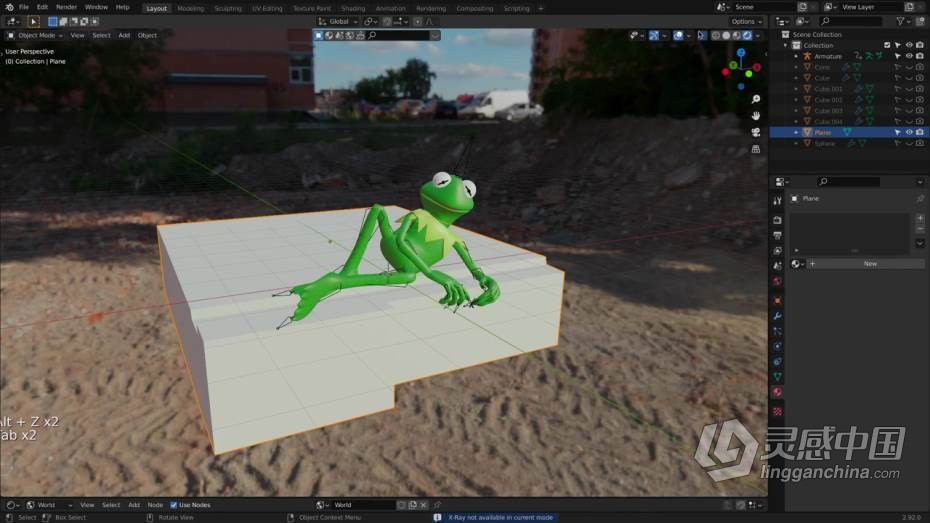Open the File menu
Viewport: 930px width, 523px height.
(x=24, y=8)
